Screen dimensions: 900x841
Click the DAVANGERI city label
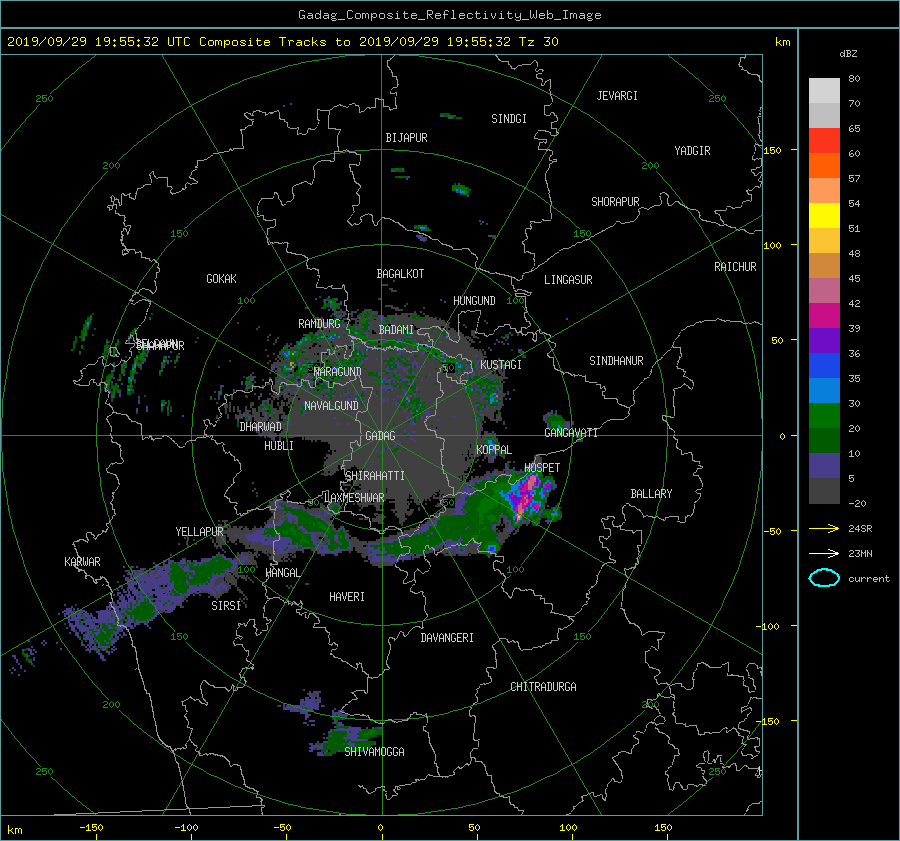coord(447,638)
